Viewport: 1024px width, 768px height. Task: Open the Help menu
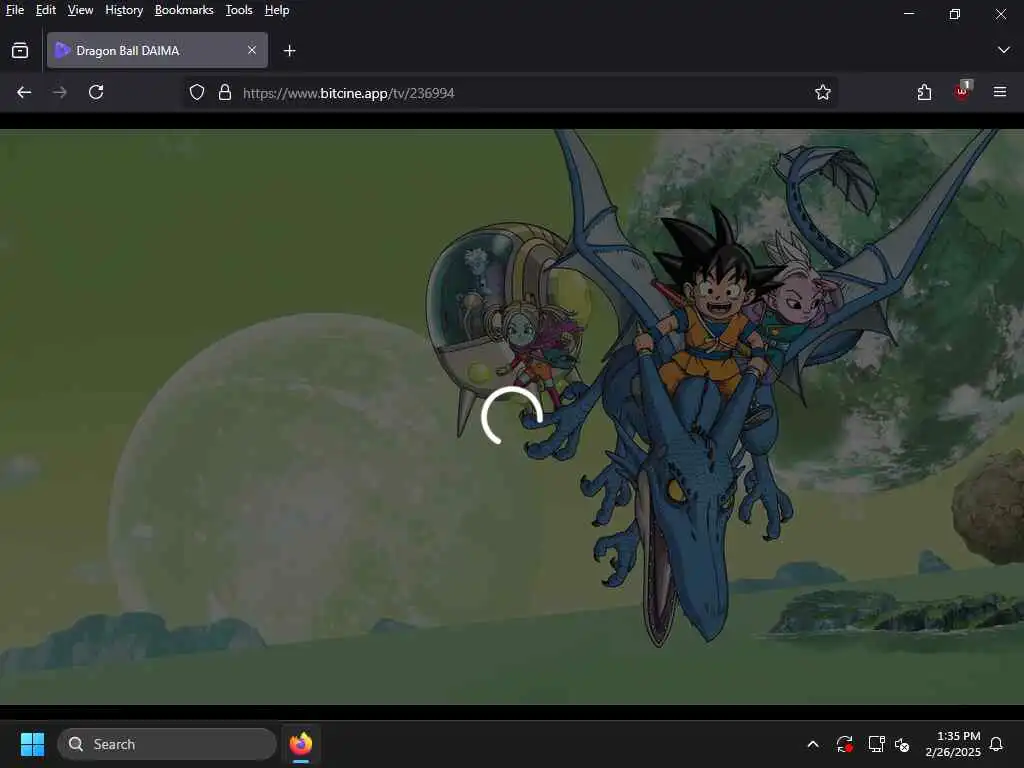[276, 10]
